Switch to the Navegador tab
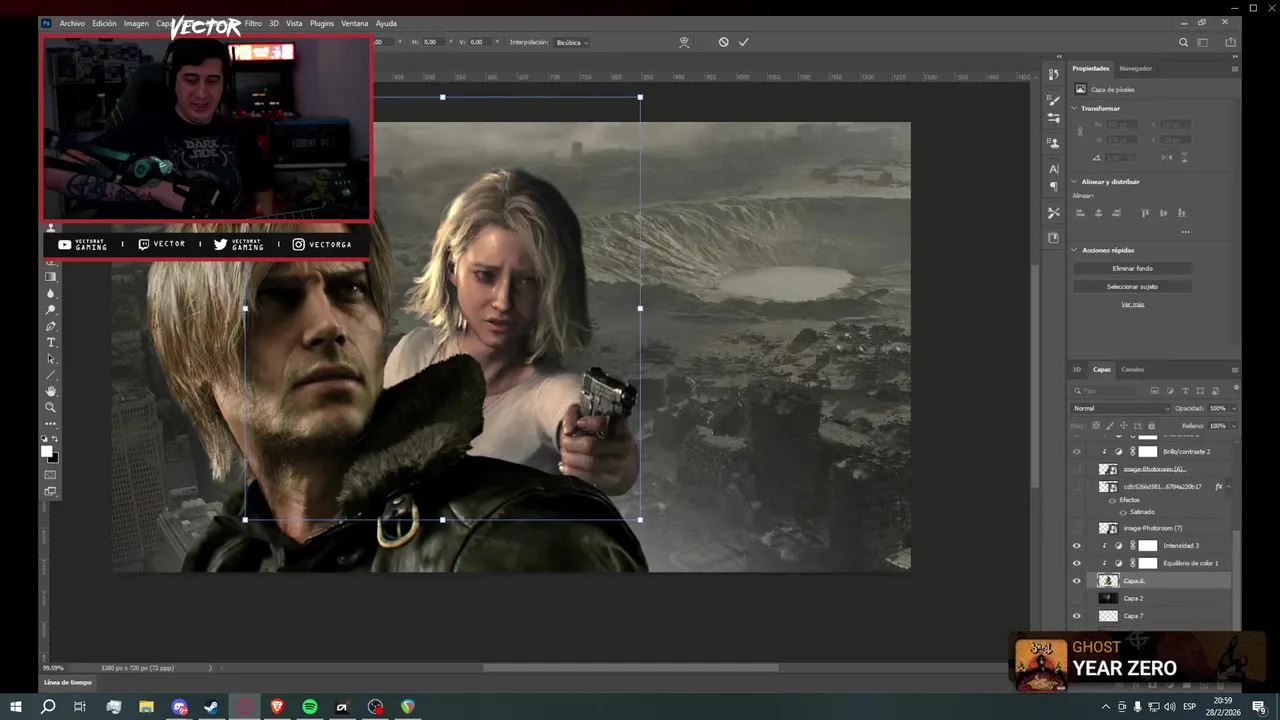The height and width of the screenshot is (720, 1280). [x=1136, y=68]
